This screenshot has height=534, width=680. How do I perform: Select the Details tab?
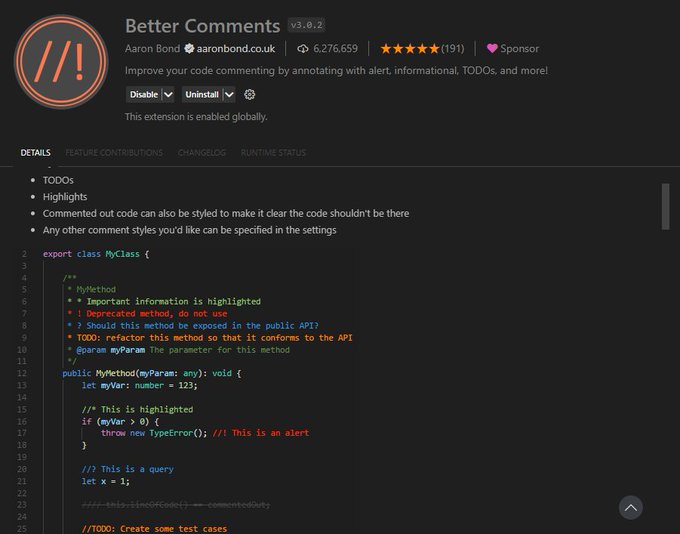36,153
